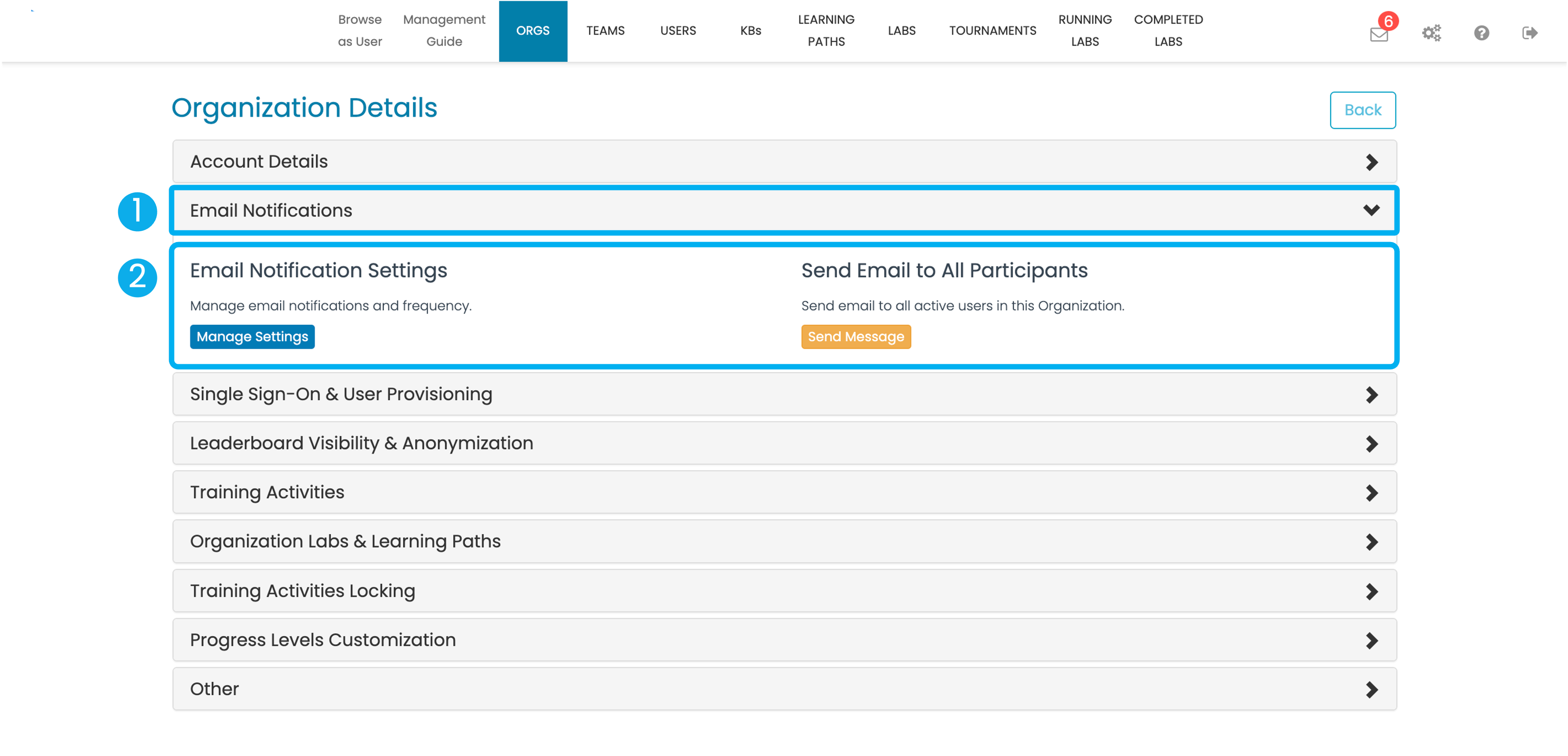Click the 'Email Notification Settings' heading
The image size is (1568, 756).
[x=318, y=270]
